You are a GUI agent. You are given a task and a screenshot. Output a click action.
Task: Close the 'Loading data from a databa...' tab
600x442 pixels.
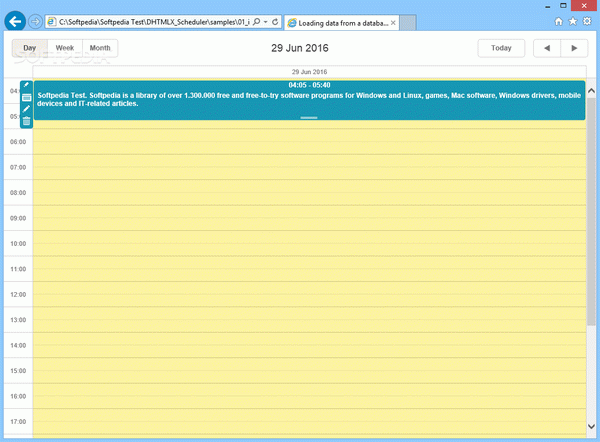(393, 23)
